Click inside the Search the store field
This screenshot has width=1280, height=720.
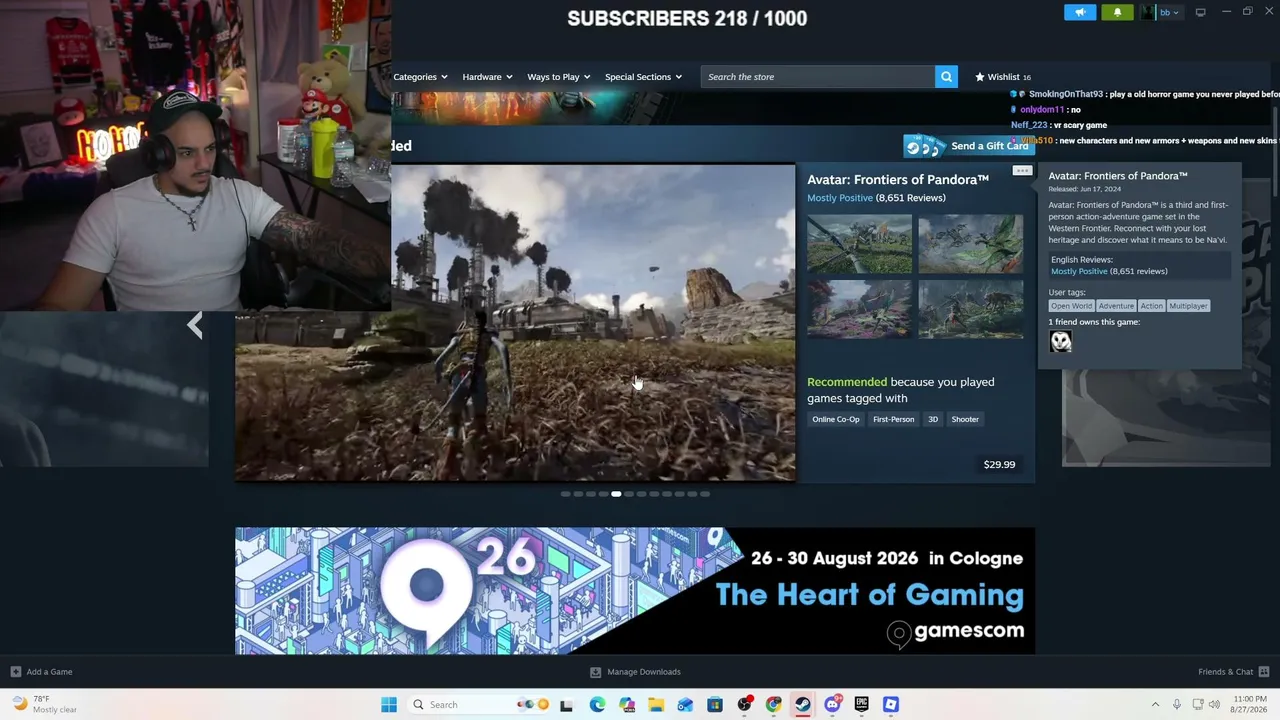(x=817, y=77)
